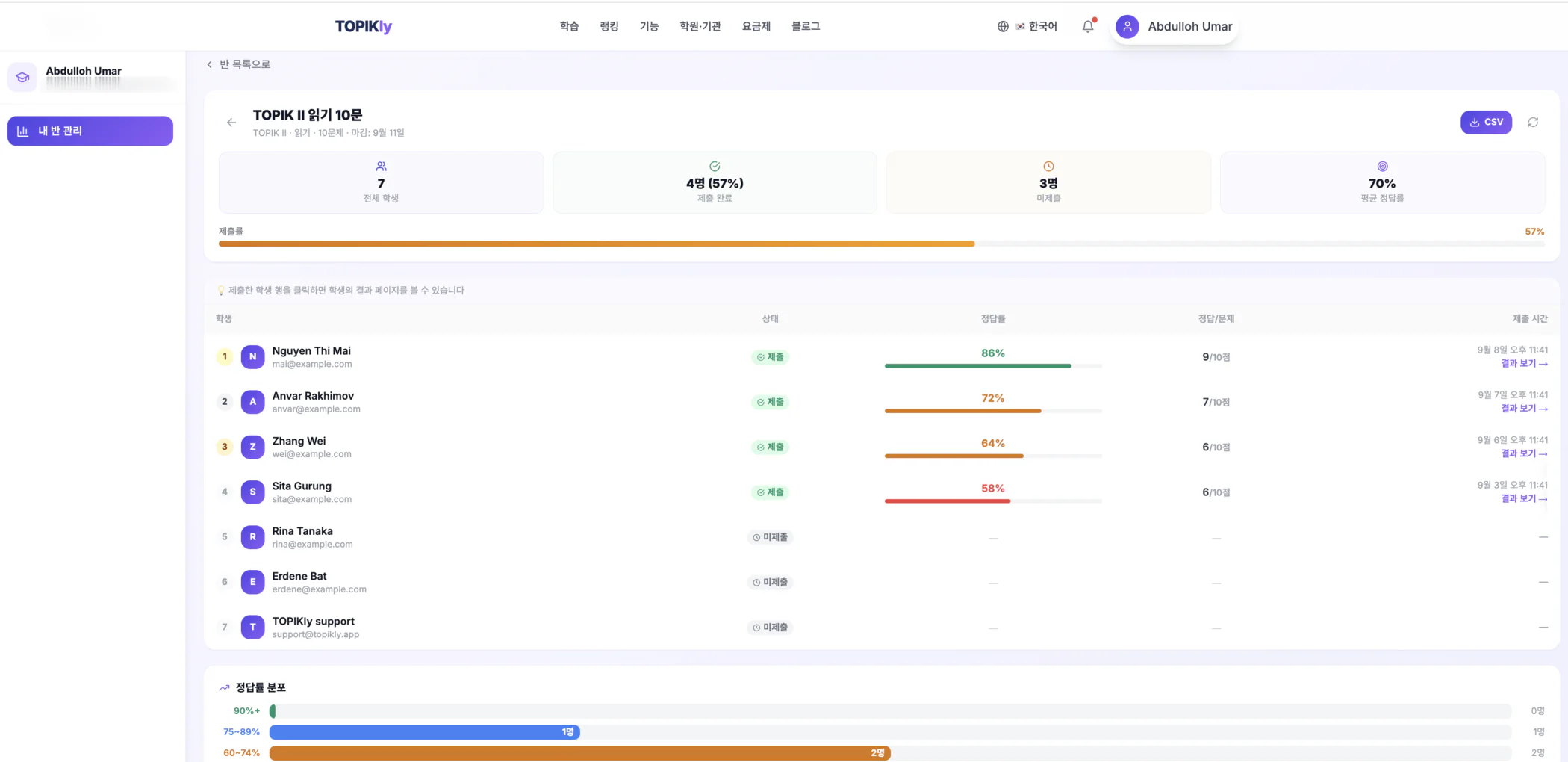Click the 정답률 column header

993,319
